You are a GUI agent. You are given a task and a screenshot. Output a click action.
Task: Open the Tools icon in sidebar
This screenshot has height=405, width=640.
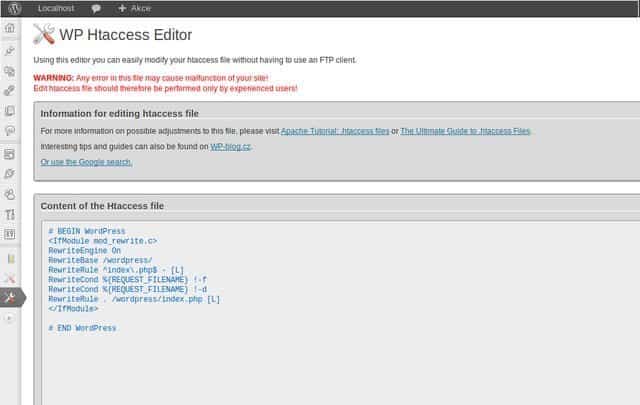pyautogui.click(x=10, y=214)
